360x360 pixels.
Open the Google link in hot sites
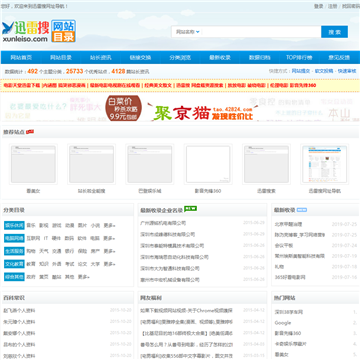click(283, 323)
